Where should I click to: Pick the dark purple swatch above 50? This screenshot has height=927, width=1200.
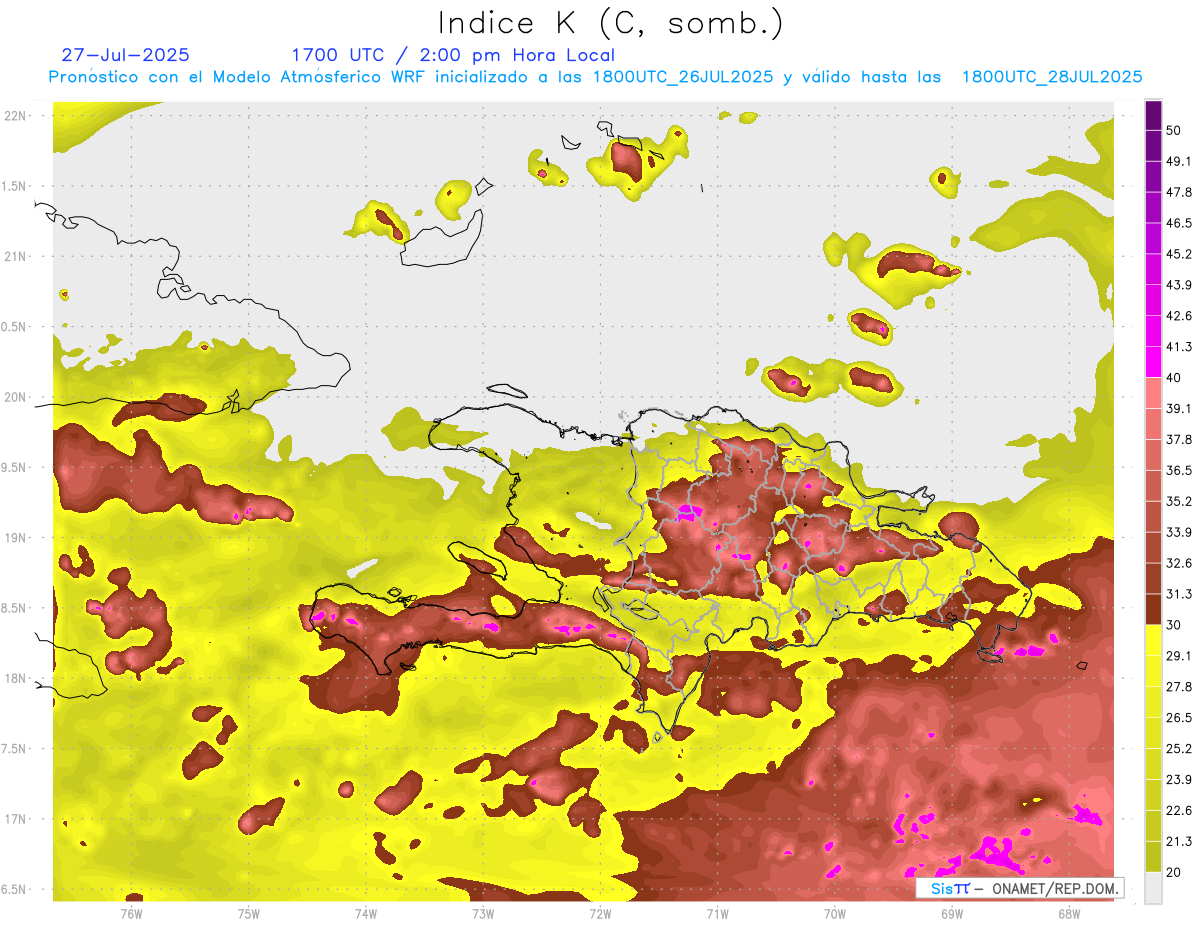(1153, 115)
